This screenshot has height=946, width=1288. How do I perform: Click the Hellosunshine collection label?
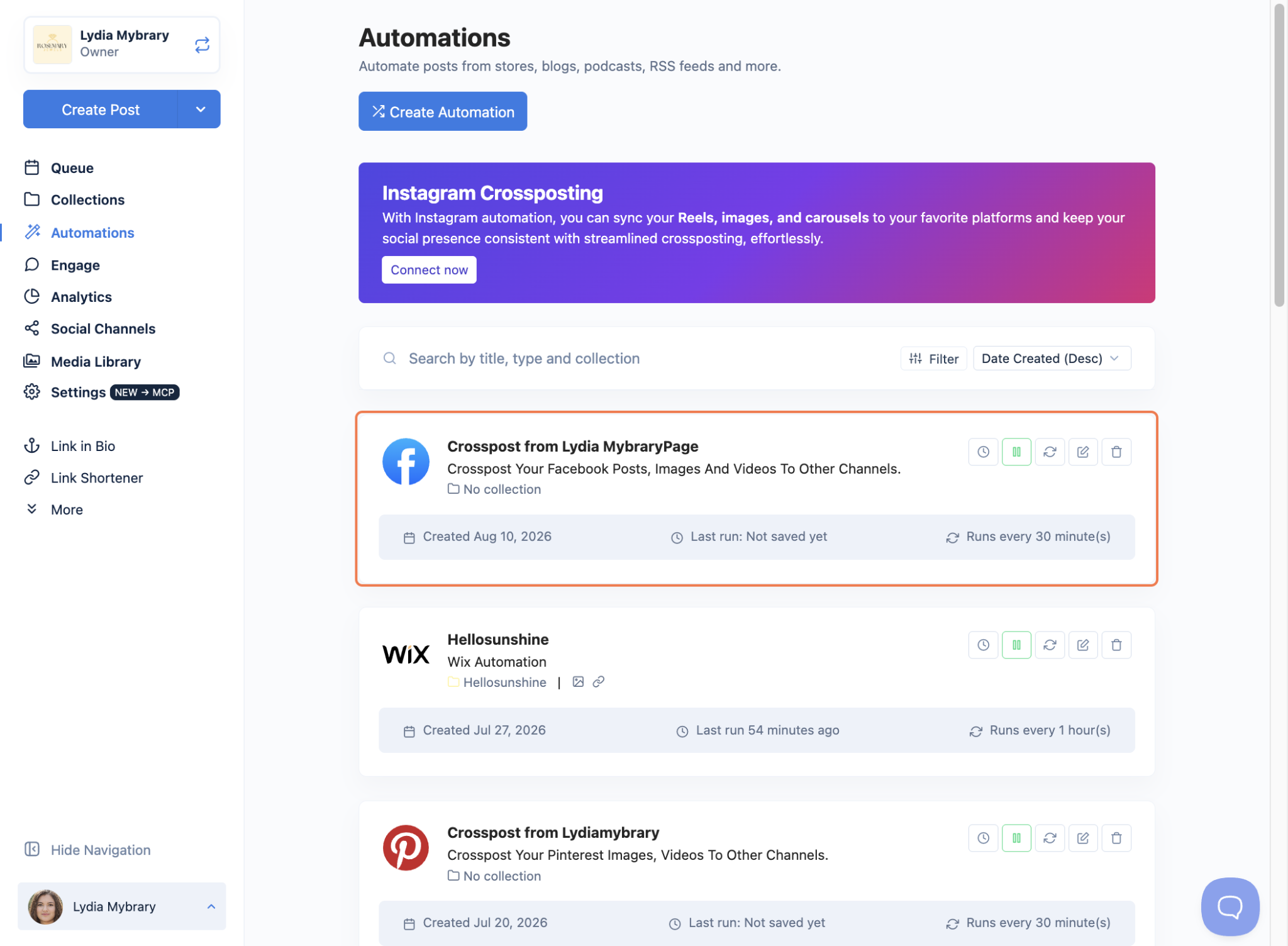click(x=504, y=682)
